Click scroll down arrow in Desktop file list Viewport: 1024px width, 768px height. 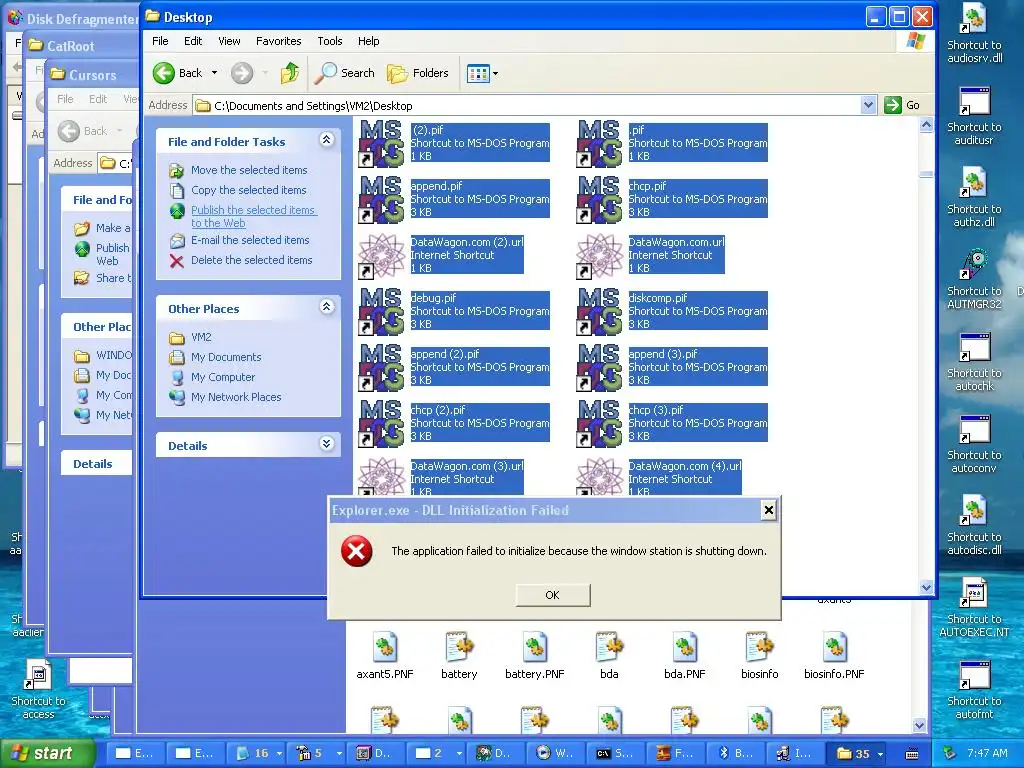click(926, 587)
